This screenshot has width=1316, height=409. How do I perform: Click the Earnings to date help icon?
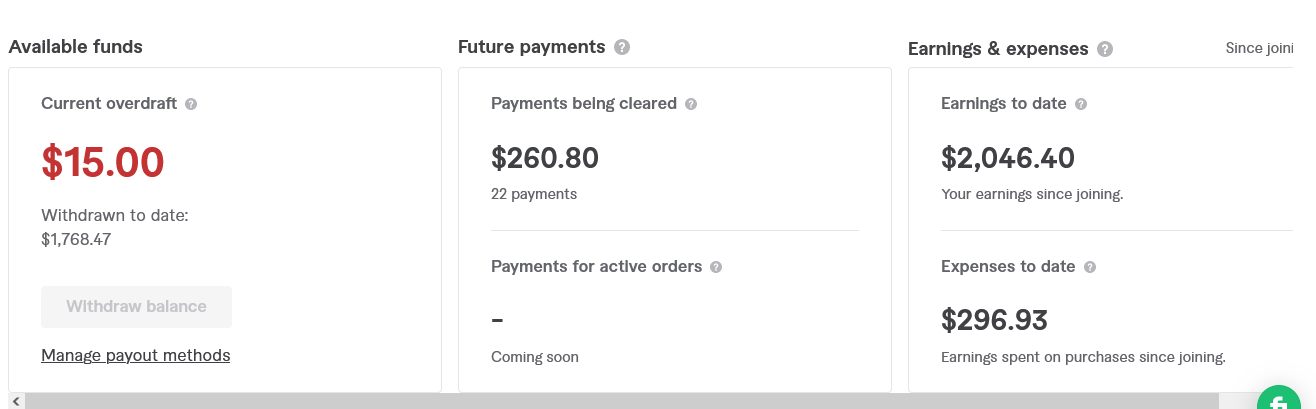tap(1081, 104)
